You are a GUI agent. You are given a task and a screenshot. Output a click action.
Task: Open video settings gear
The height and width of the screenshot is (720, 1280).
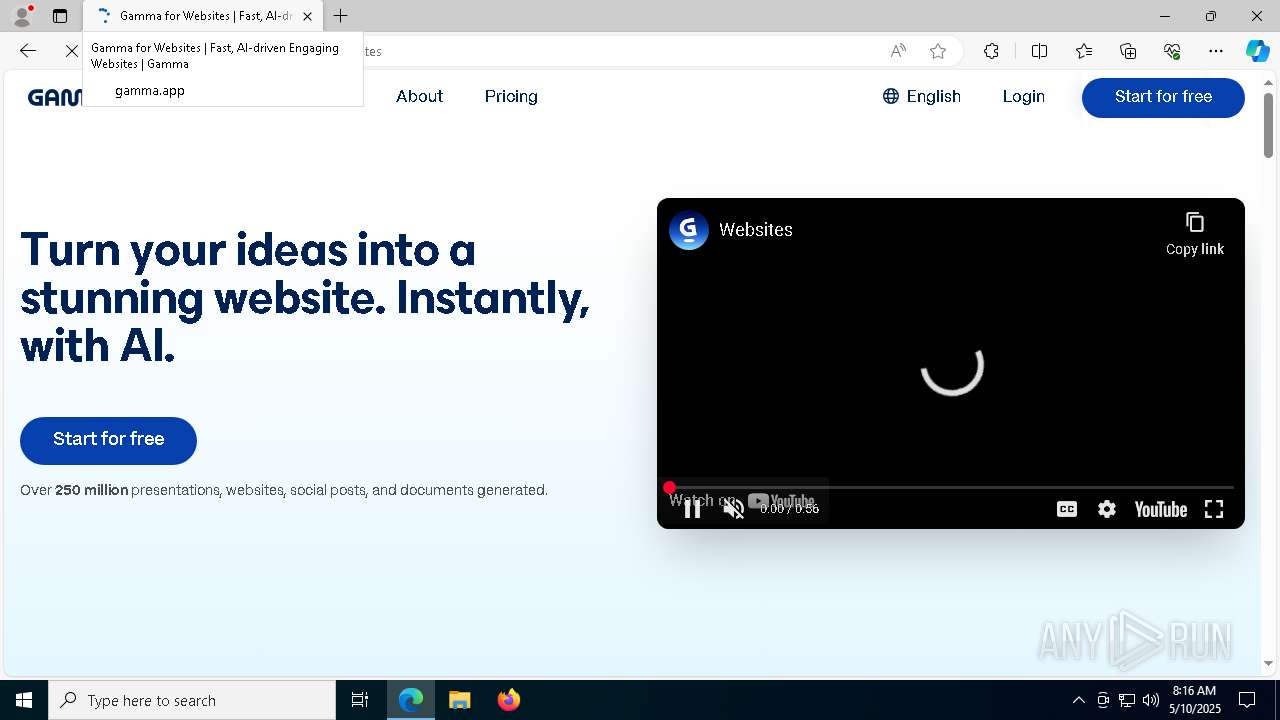coord(1107,509)
